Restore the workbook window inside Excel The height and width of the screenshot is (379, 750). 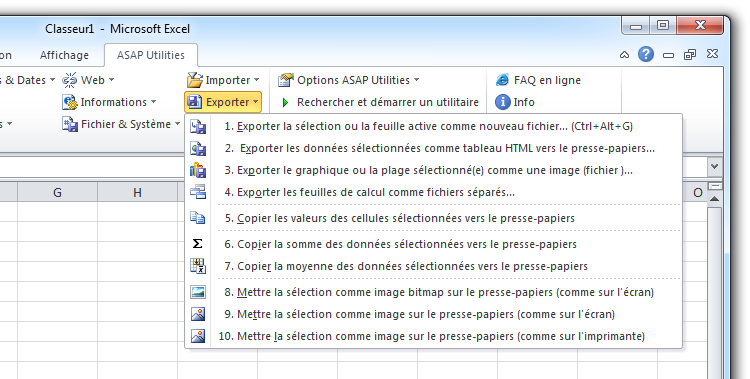(x=690, y=55)
